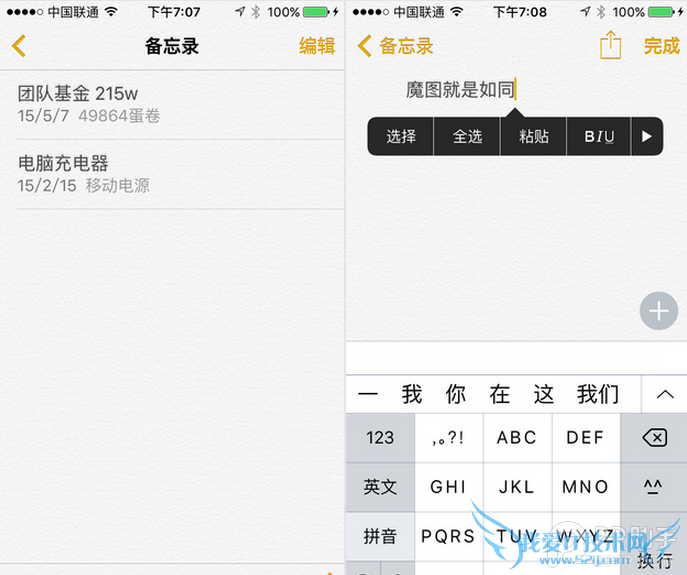Screen dimensions: 687x575
Task: Go back to 备忘录 from the note editor
Action: (396, 46)
